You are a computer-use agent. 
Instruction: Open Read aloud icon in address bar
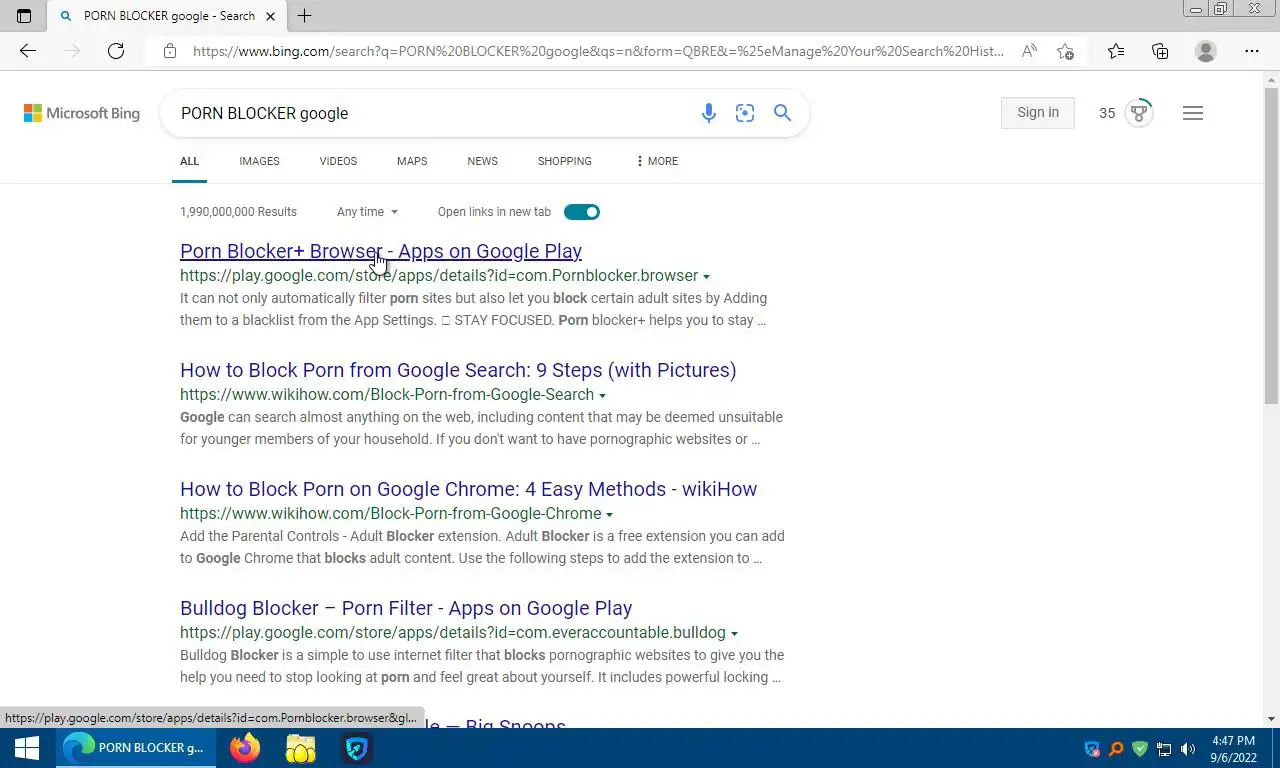click(1029, 51)
